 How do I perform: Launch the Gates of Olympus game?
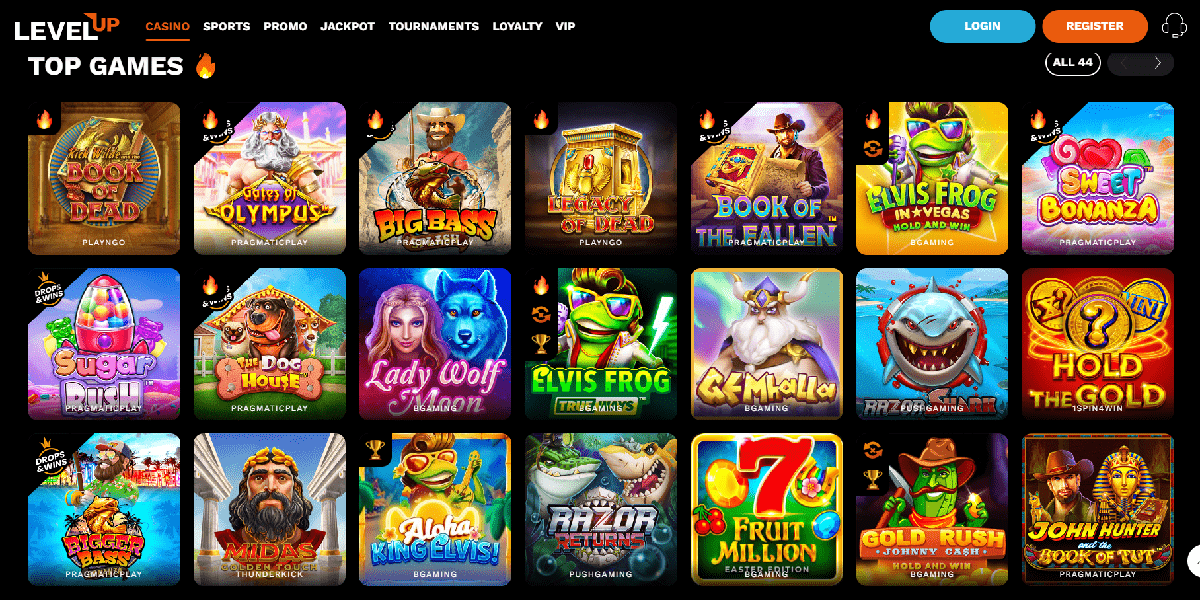(x=270, y=178)
